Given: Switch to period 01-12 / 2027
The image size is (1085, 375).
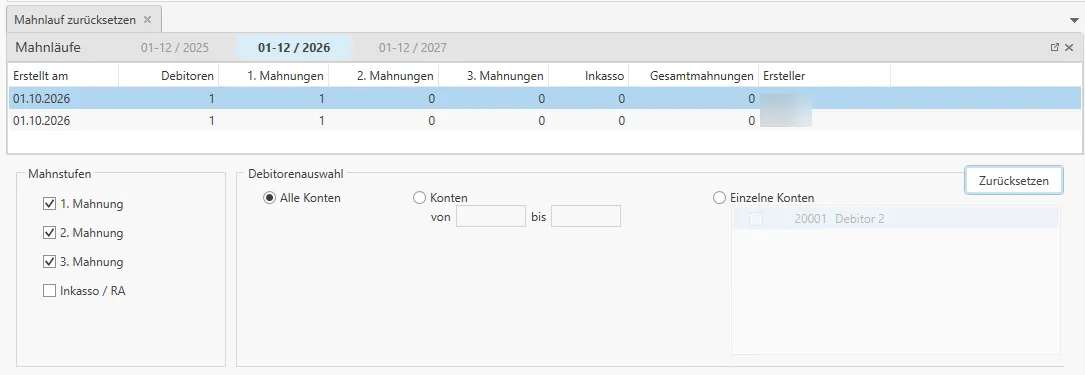Looking at the screenshot, I should 412,48.
